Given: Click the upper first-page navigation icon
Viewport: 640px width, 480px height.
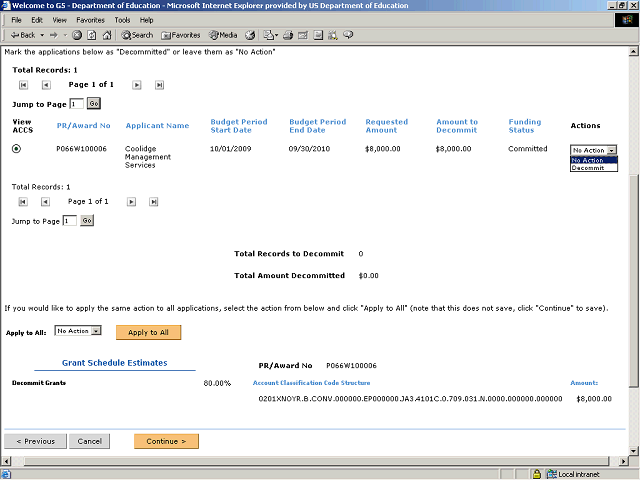Looking at the screenshot, I should click(x=23, y=85).
